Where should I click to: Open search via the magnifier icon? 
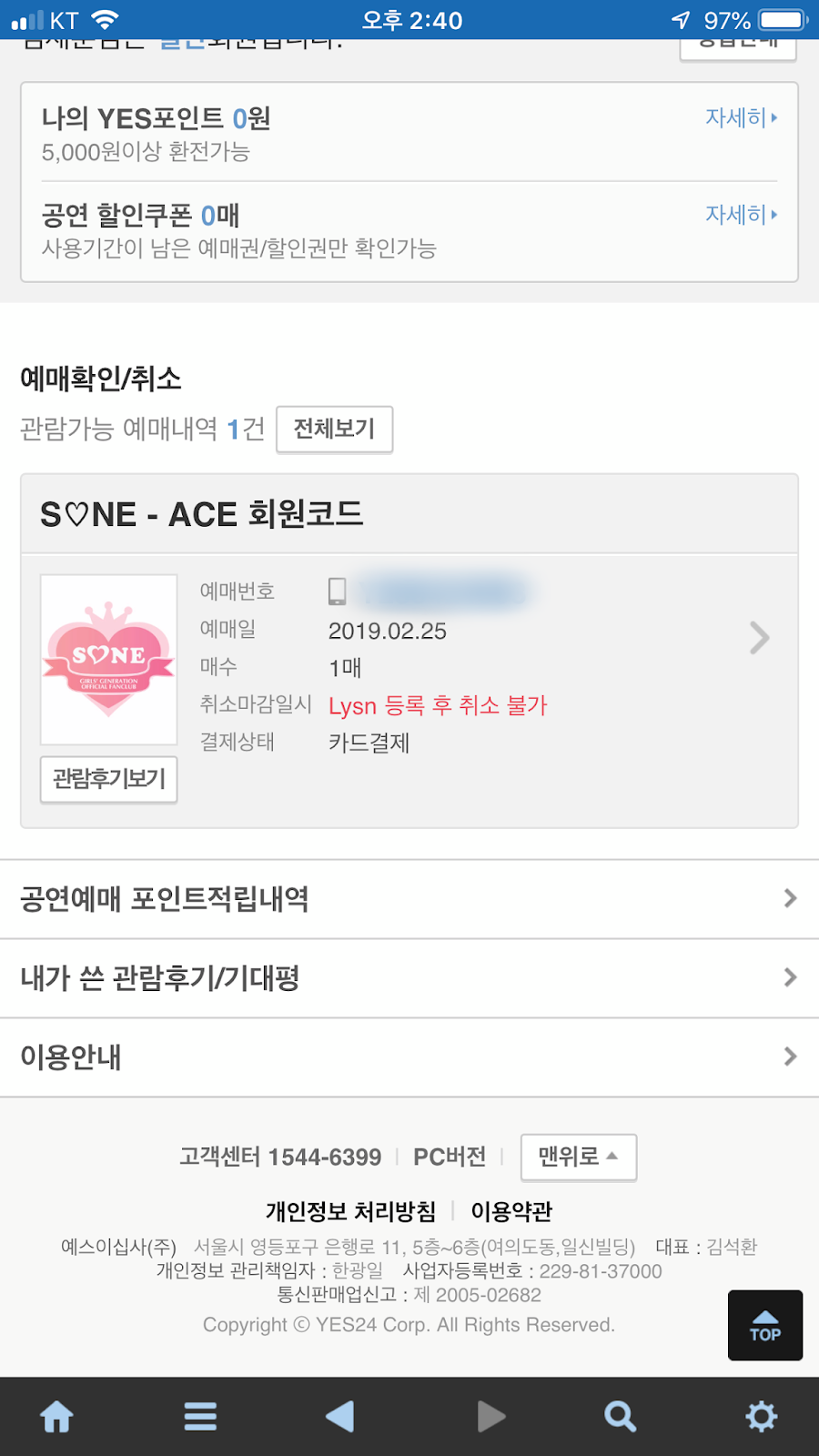(620, 1416)
